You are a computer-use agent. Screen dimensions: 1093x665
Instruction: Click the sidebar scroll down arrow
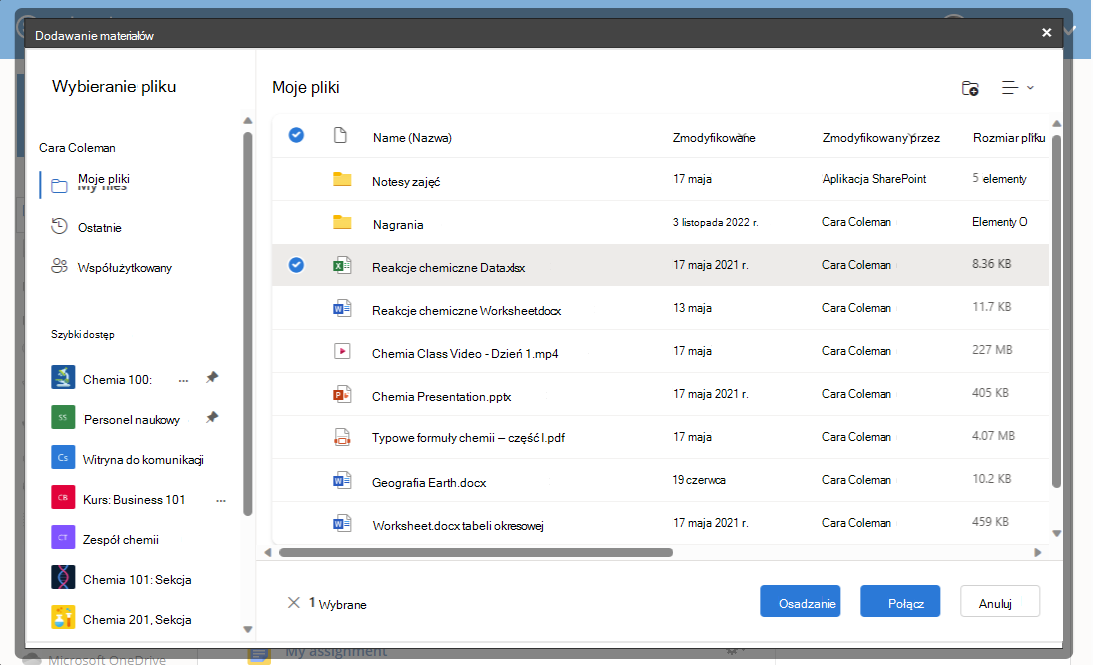point(247,629)
